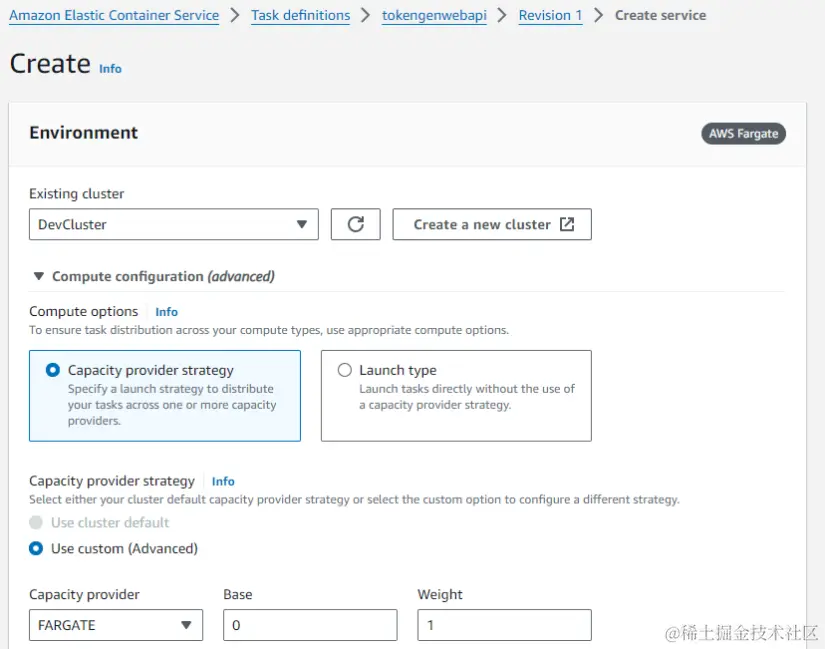Click the external link icon on Create a new cluster
This screenshot has height=649, width=825.
[x=567, y=224]
